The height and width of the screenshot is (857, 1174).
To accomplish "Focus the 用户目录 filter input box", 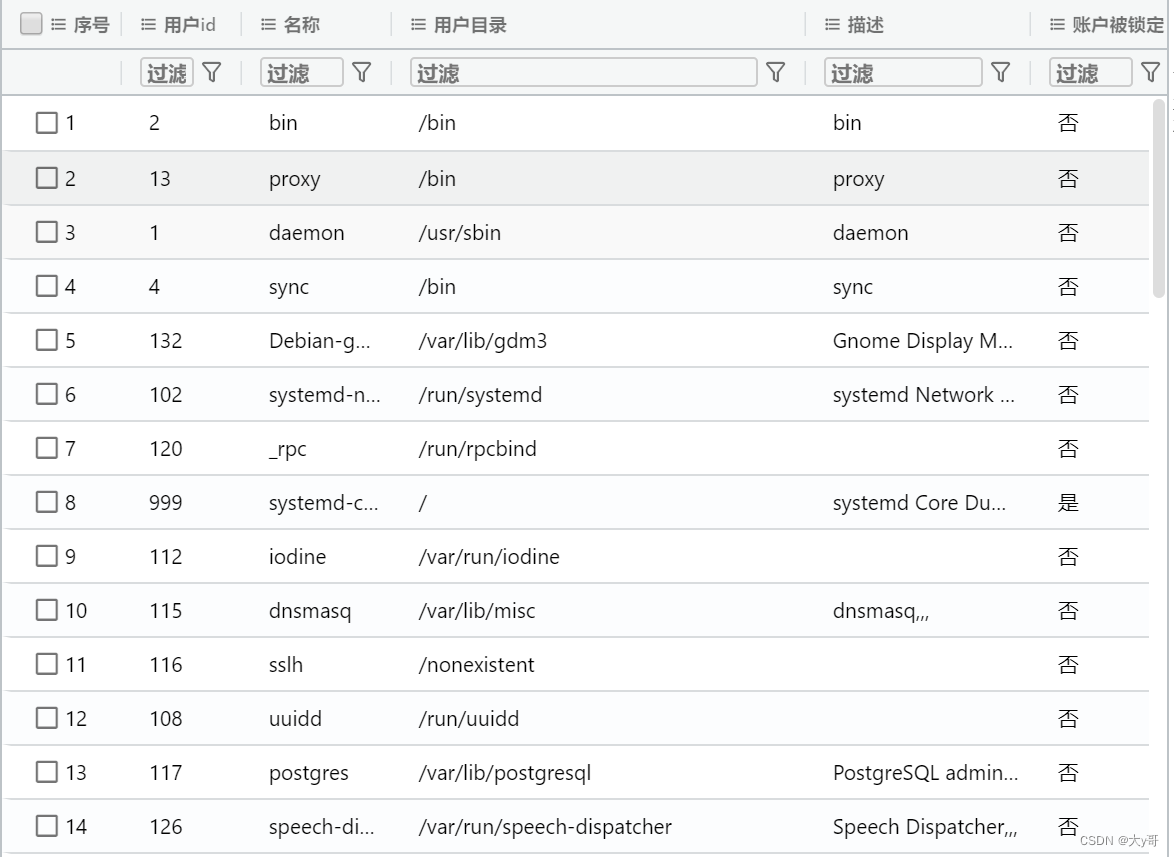I will click(x=583, y=73).
